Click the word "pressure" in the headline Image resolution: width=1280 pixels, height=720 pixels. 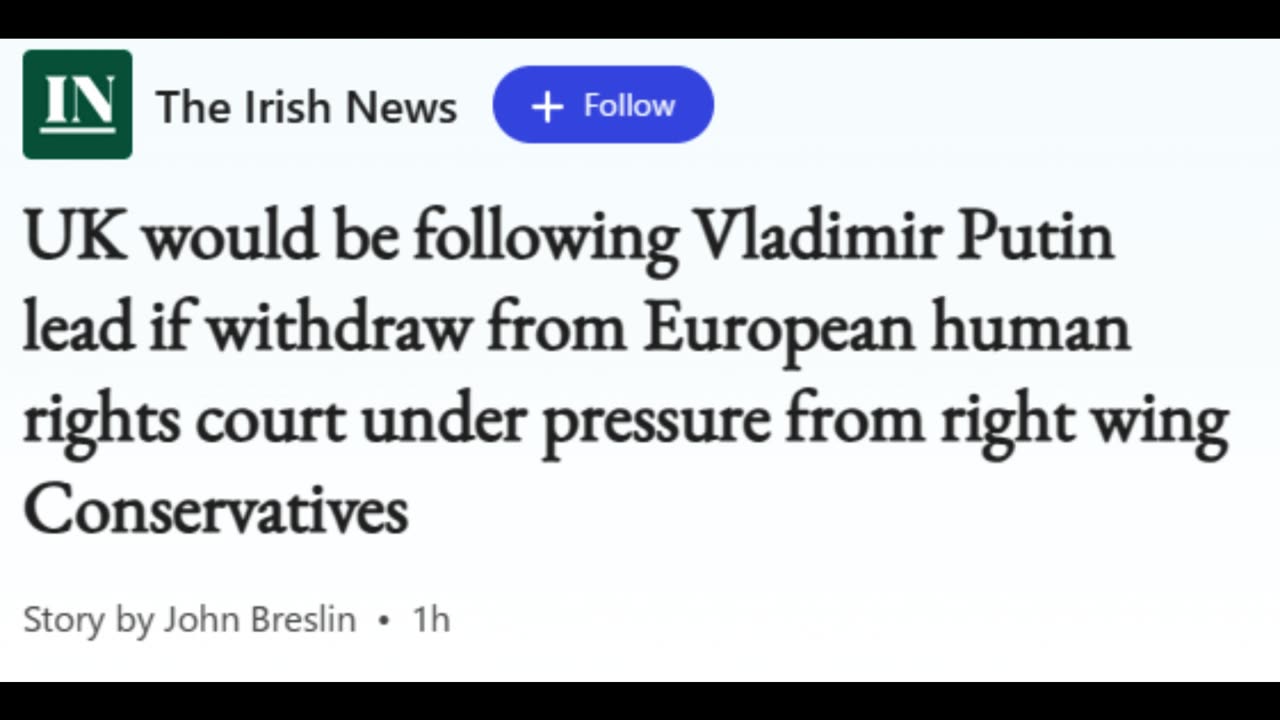(x=655, y=420)
